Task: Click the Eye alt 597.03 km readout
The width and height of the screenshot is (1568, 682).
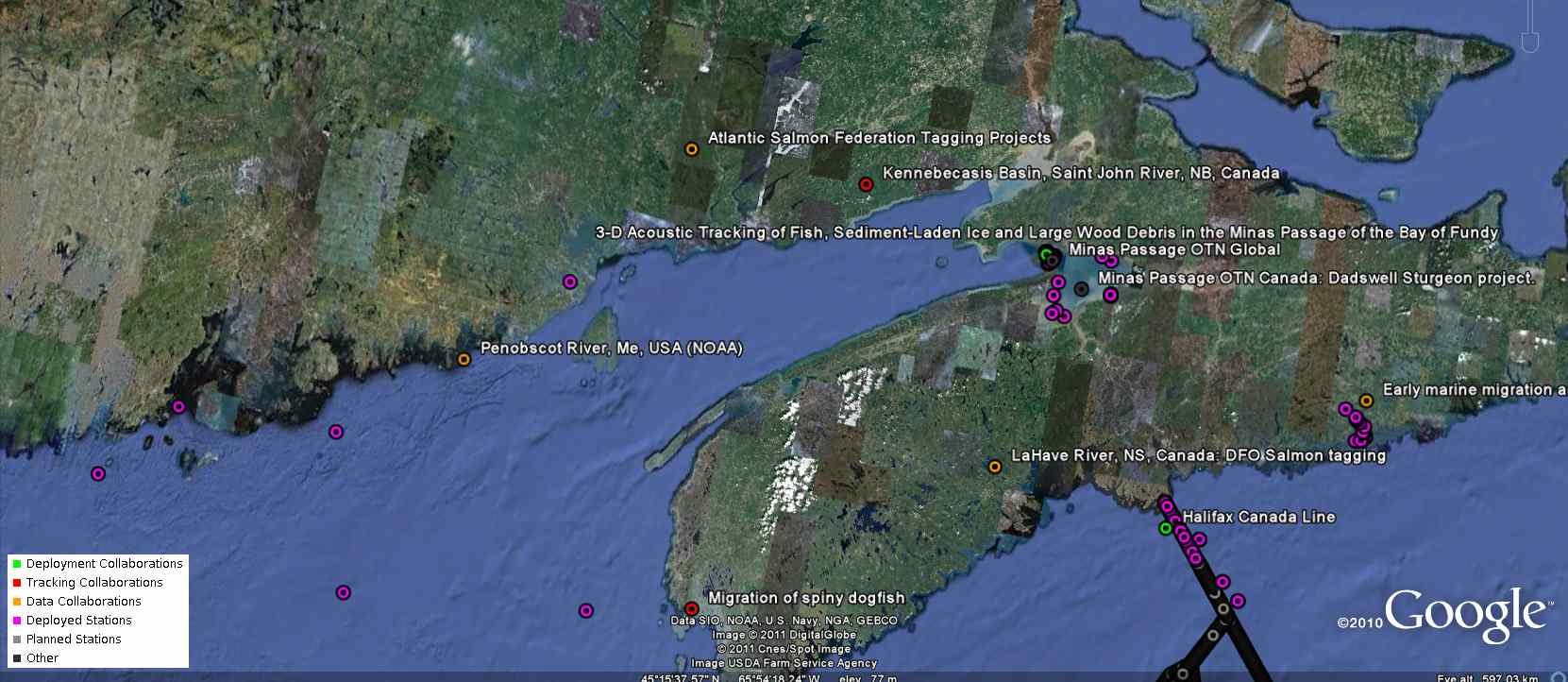Action: coord(1488,677)
